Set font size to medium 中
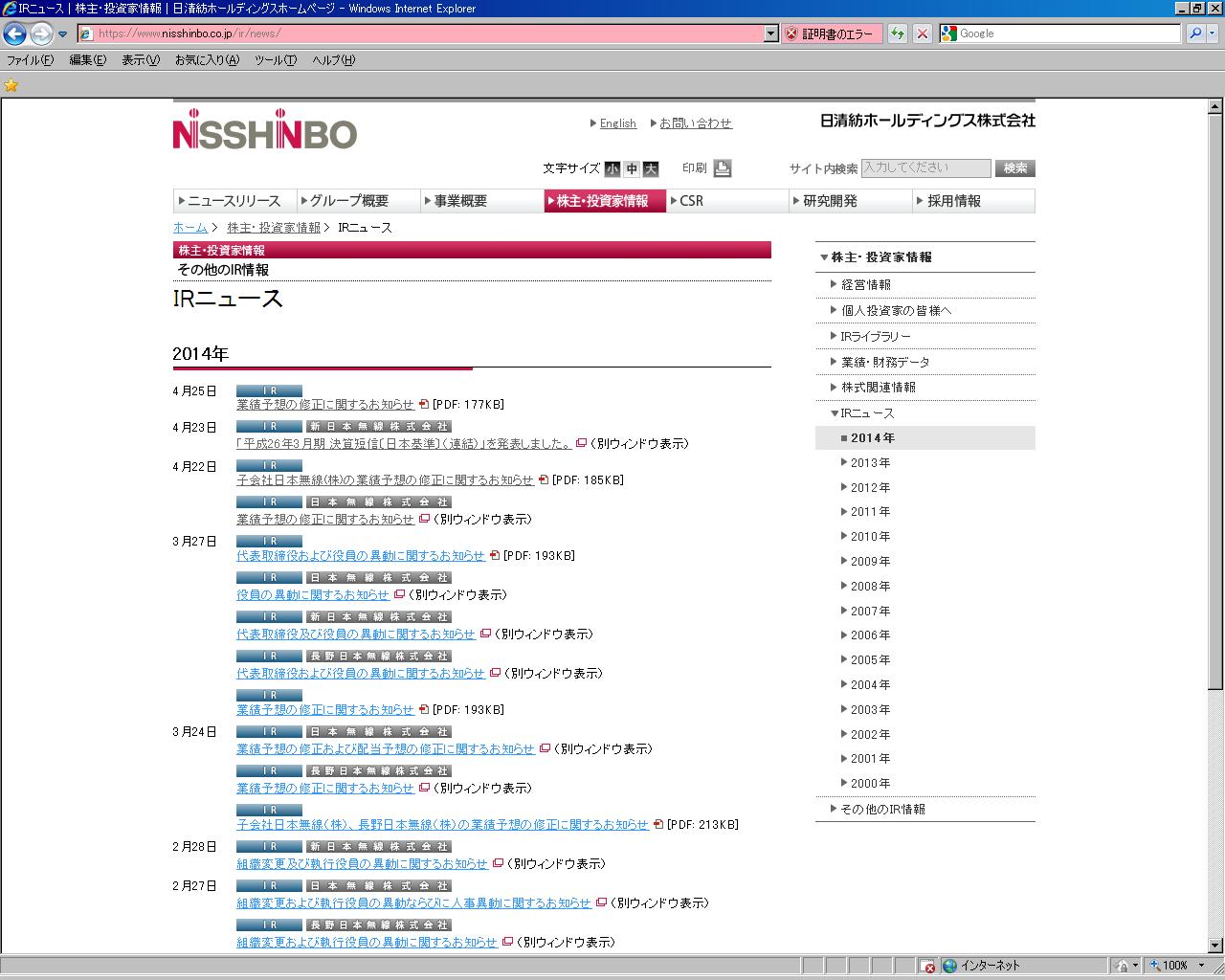The image size is (1225, 980). pyautogui.click(x=632, y=168)
